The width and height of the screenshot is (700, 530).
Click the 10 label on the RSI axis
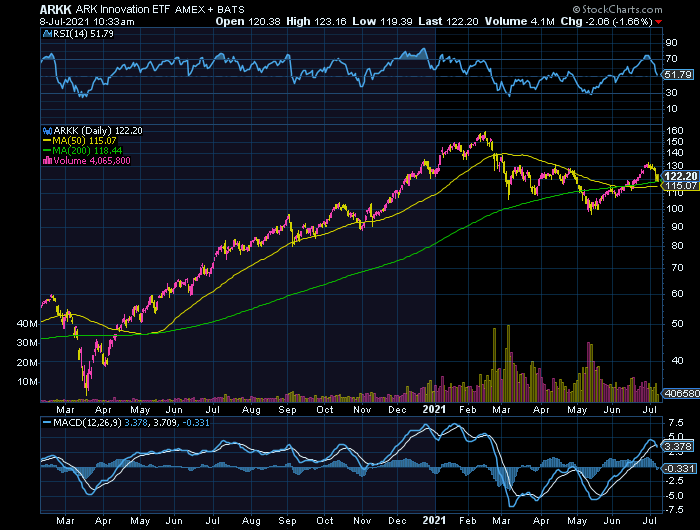[x=671, y=109]
